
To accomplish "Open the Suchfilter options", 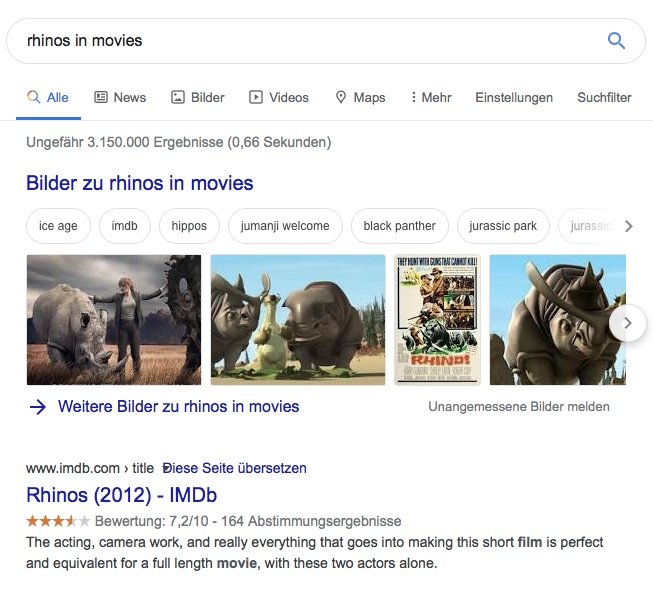I will point(604,97).
